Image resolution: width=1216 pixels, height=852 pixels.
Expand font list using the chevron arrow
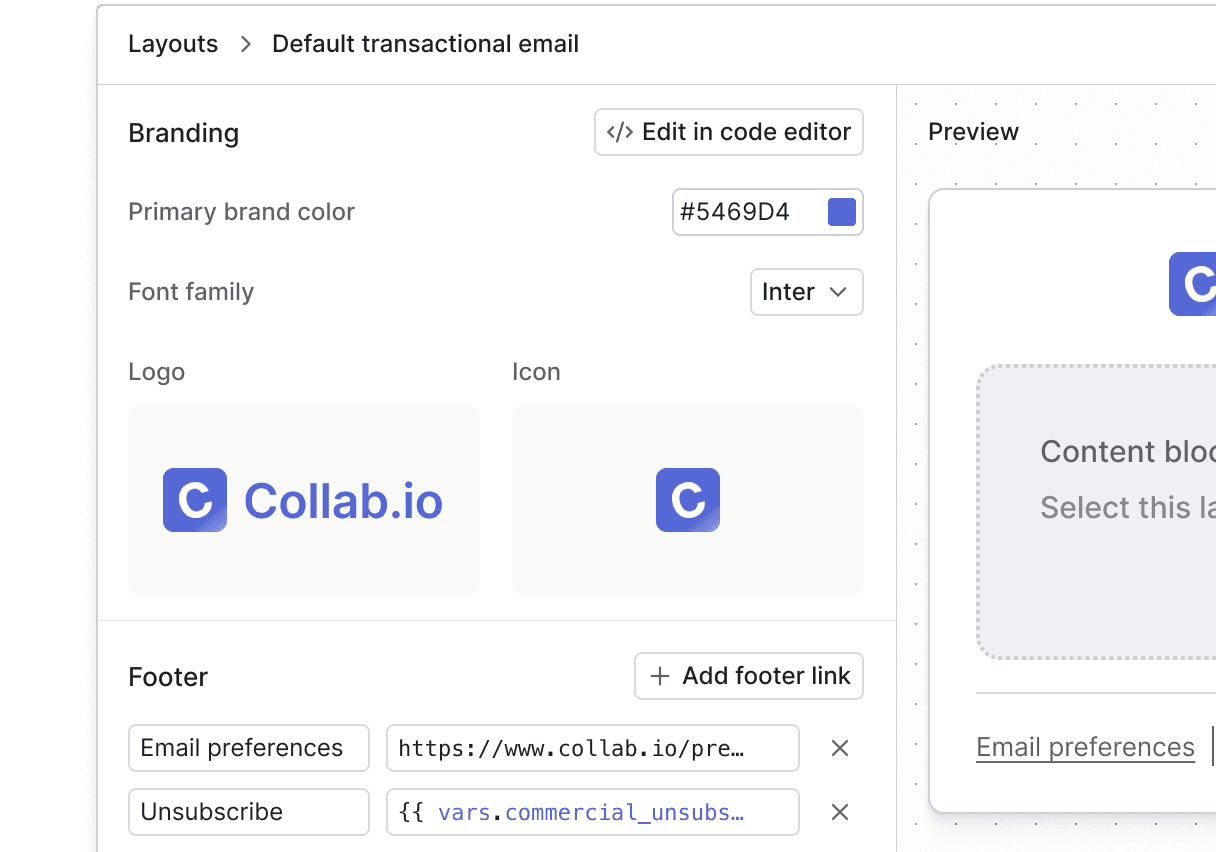pos(839,292)
